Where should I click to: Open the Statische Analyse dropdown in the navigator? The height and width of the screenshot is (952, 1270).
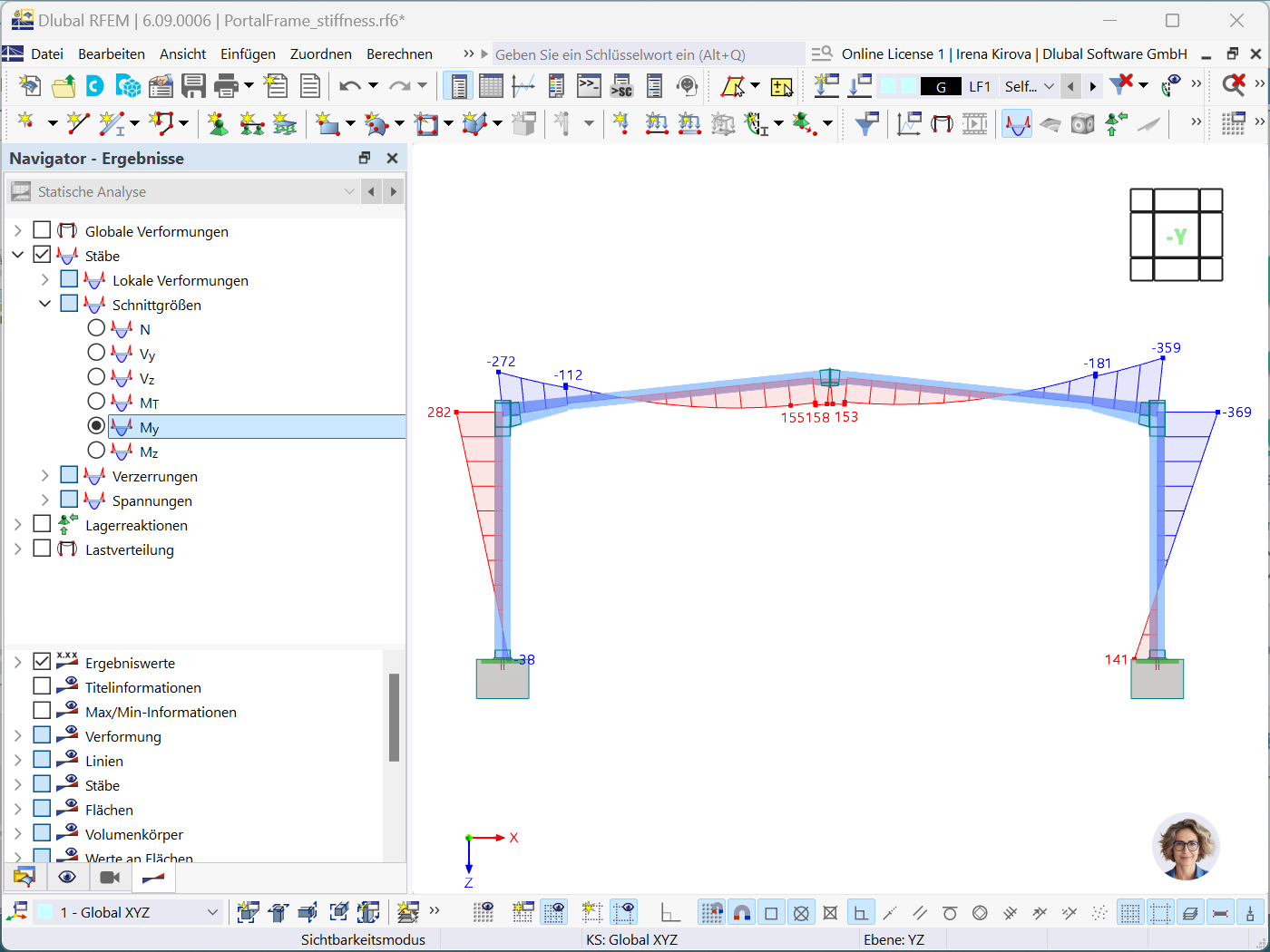tap(349, 191)
